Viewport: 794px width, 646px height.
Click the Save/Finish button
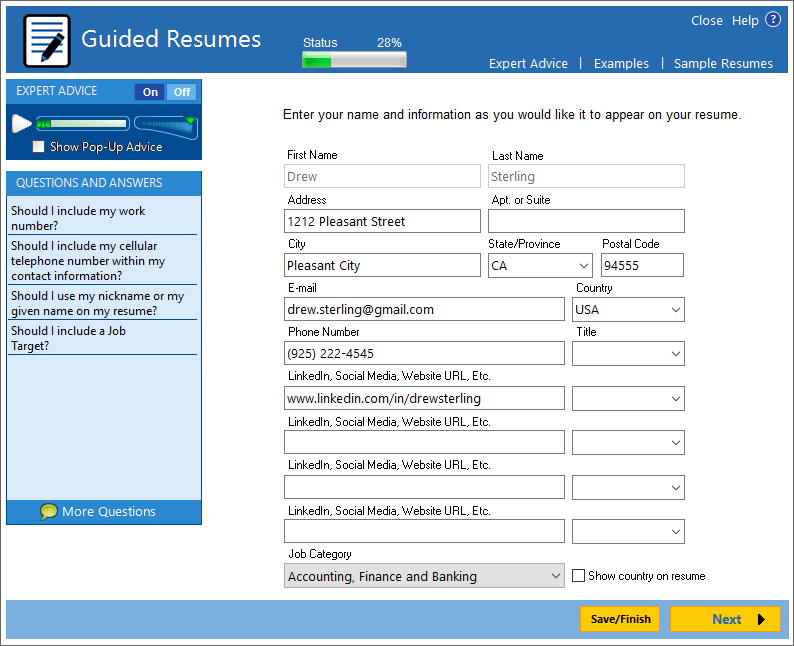pyautogui.click(x=620, y=619)
